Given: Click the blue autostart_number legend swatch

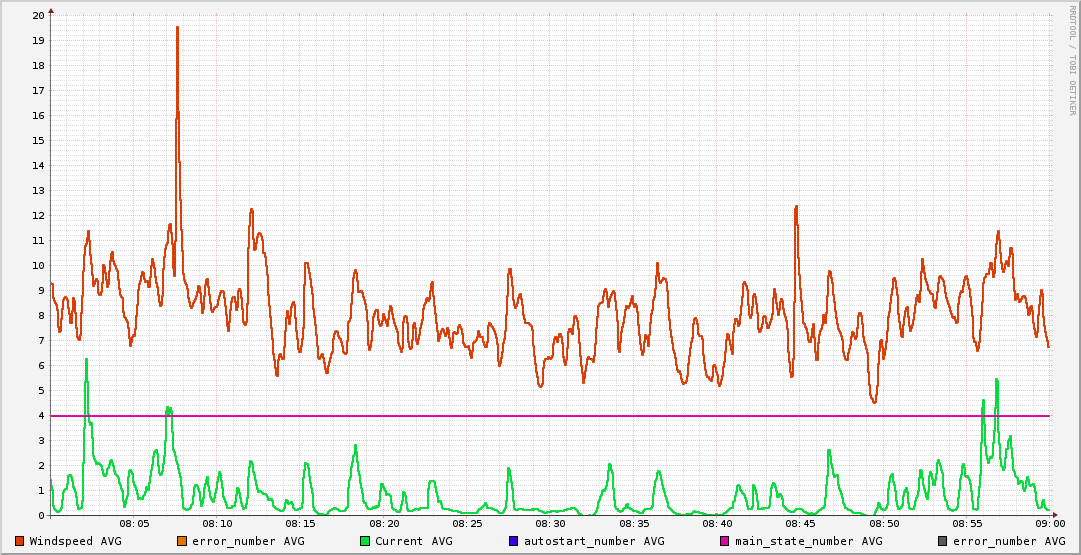Looking at the screenshot, I should pos(513,541).
